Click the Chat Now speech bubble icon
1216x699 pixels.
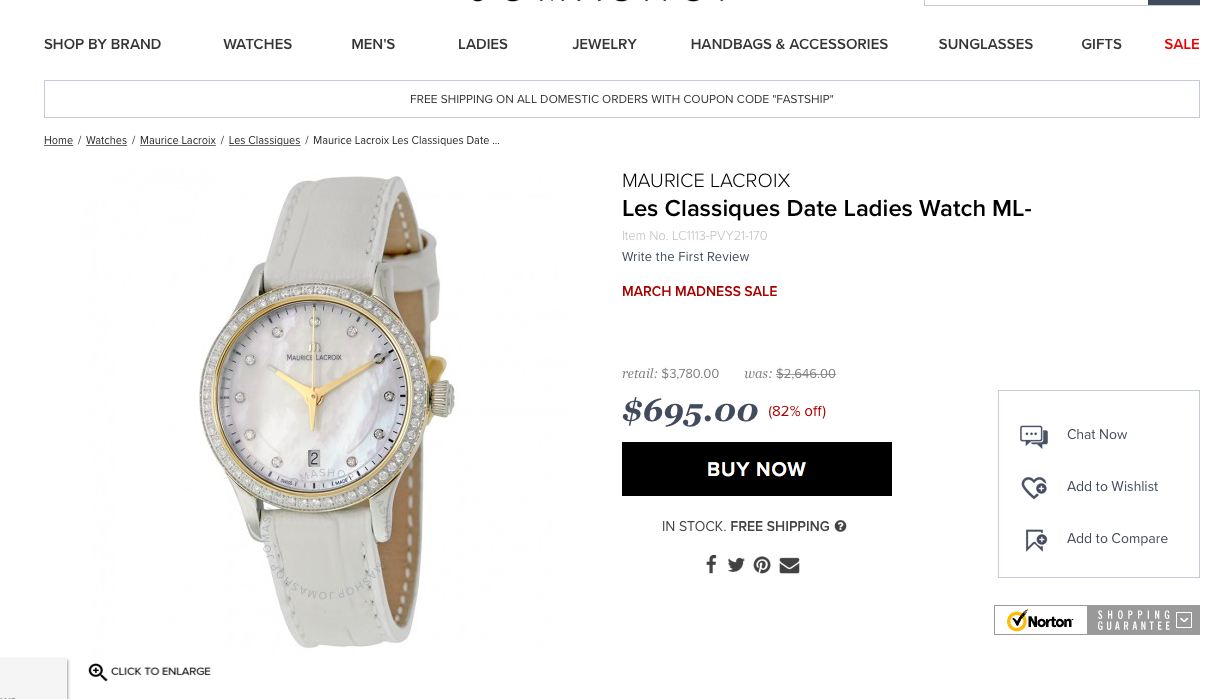1034,435
